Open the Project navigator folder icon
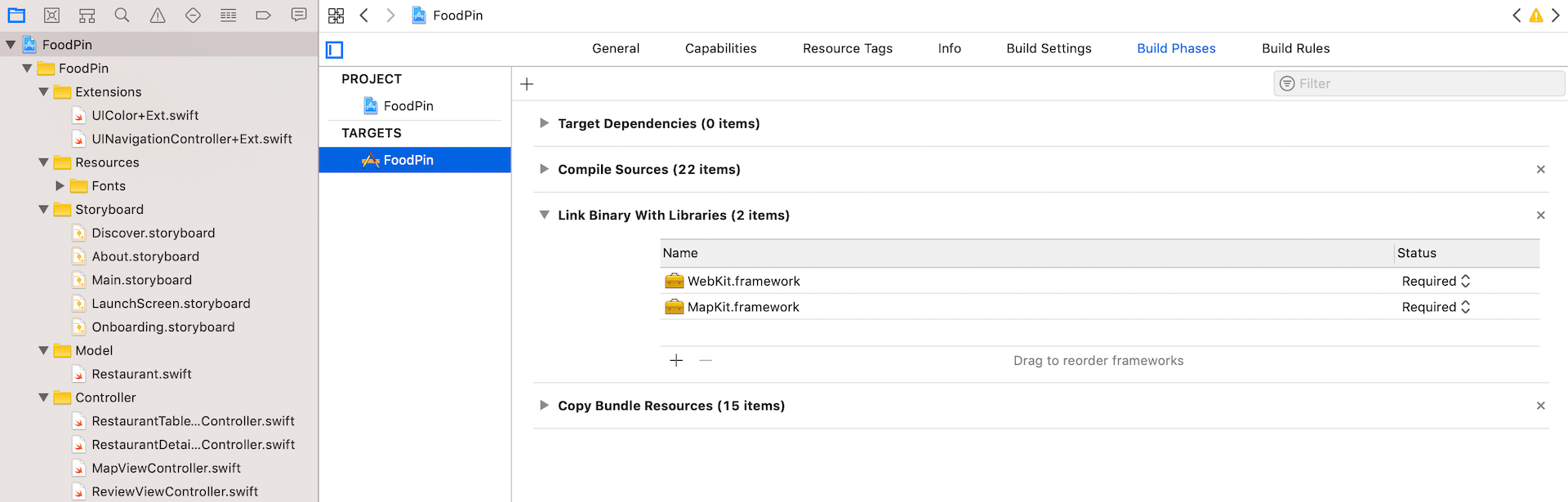Image resolution: width=1568 pixels, height=502 pixels. point(16,16)
